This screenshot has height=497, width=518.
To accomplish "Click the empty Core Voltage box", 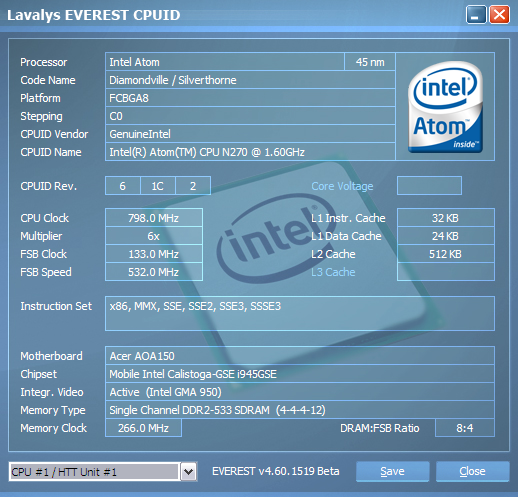I will [x=429, y=186].
